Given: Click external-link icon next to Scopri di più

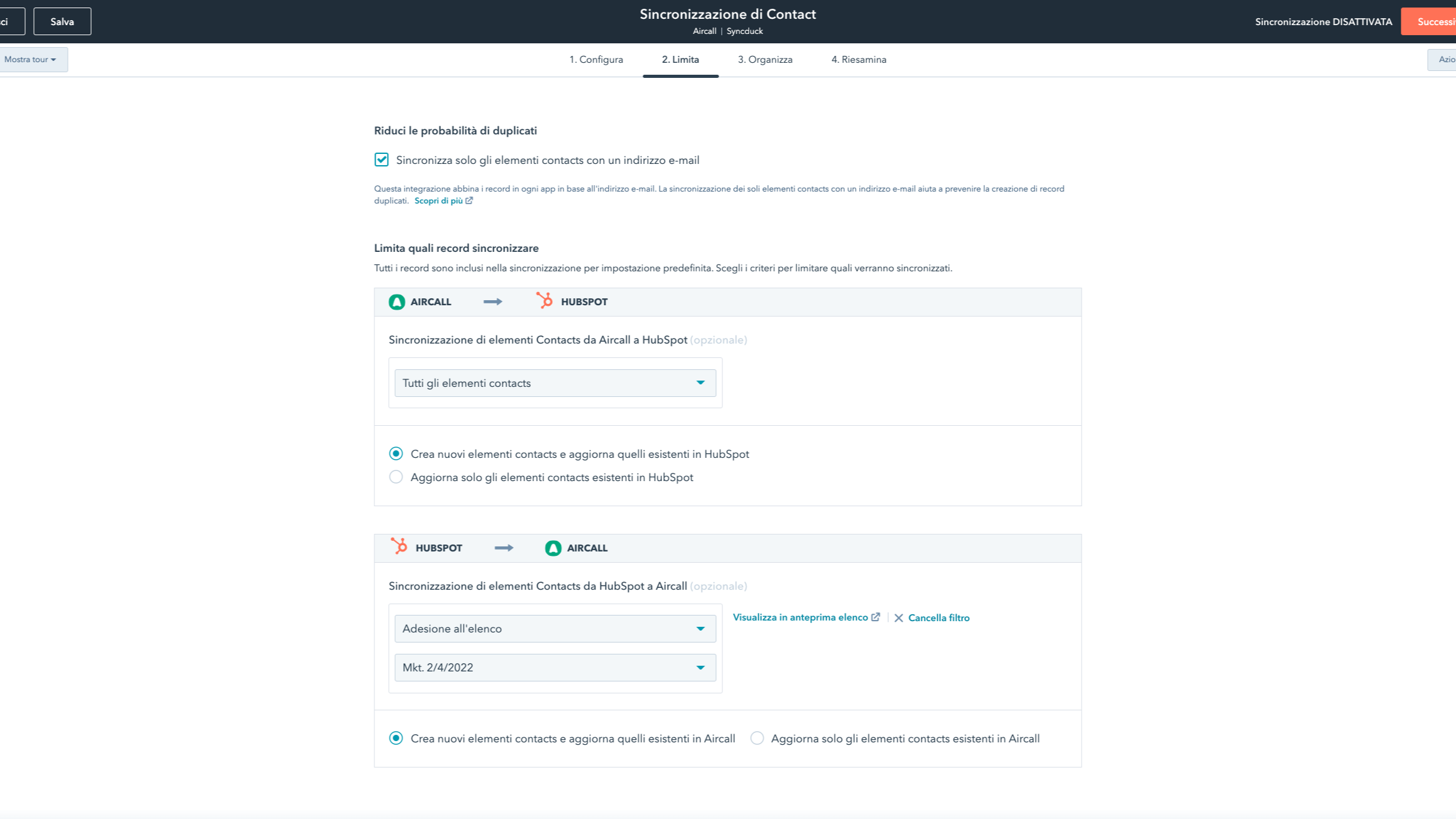Looking at the screenshot, I should 469,201.
